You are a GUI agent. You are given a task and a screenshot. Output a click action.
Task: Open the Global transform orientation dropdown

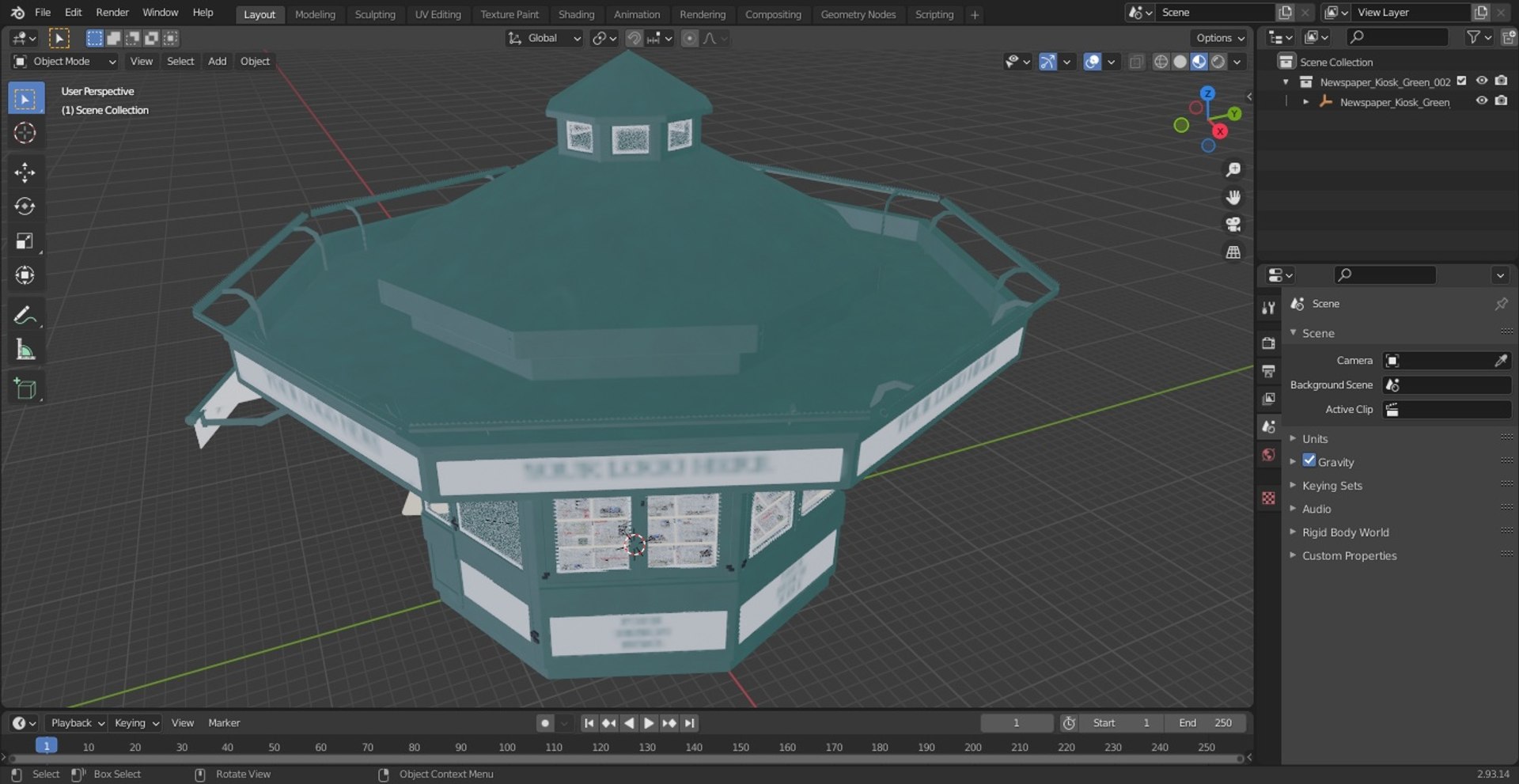coord(544,38)
